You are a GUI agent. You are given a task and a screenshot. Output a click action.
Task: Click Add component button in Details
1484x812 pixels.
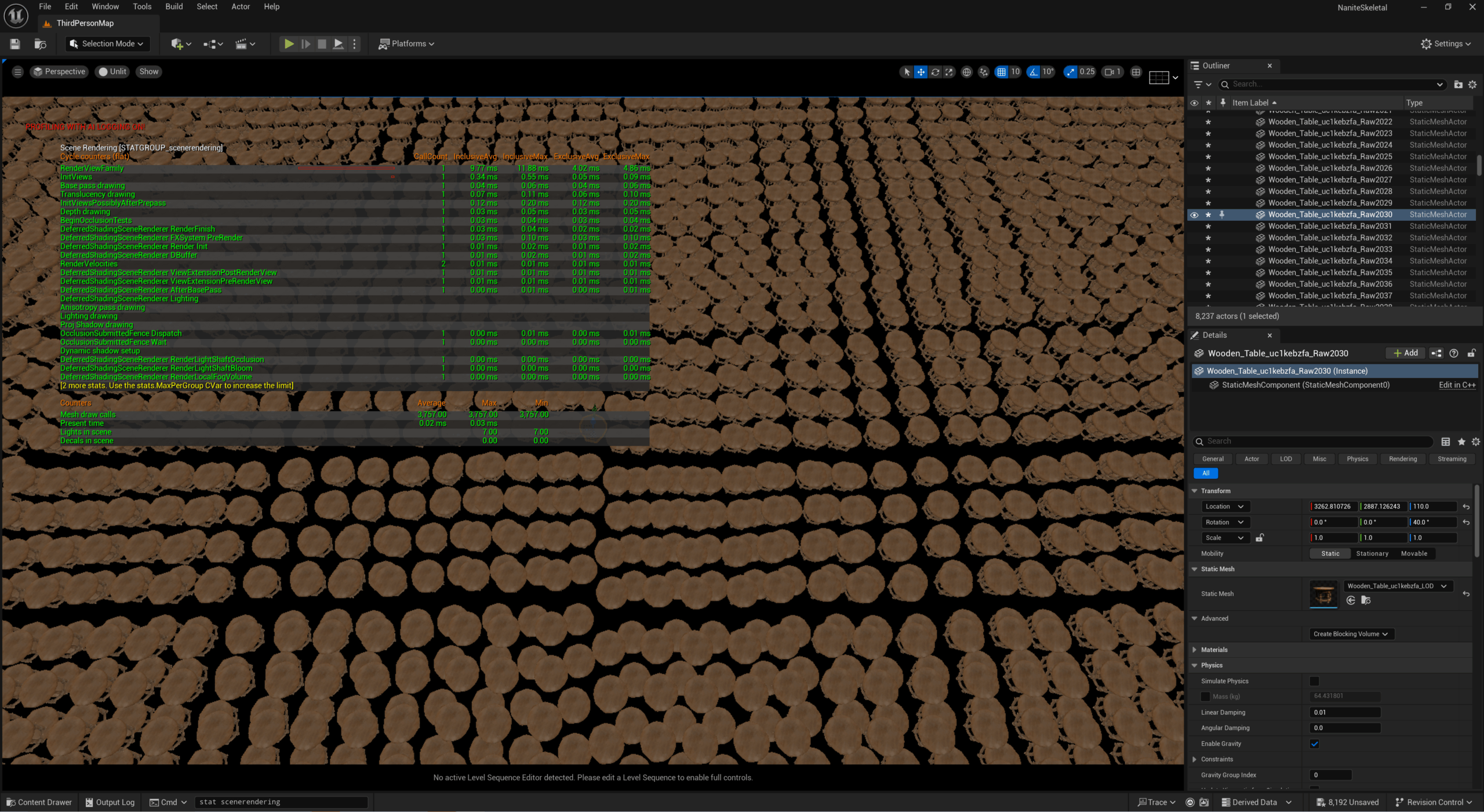click(1405, 354)
